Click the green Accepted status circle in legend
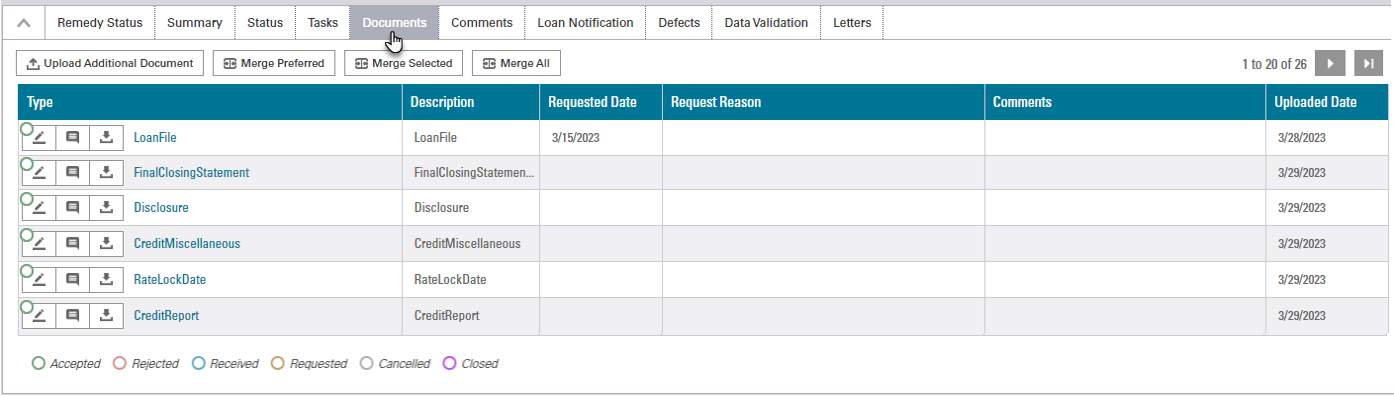This screenshot has width=1394, height=396. coord(39,364)
